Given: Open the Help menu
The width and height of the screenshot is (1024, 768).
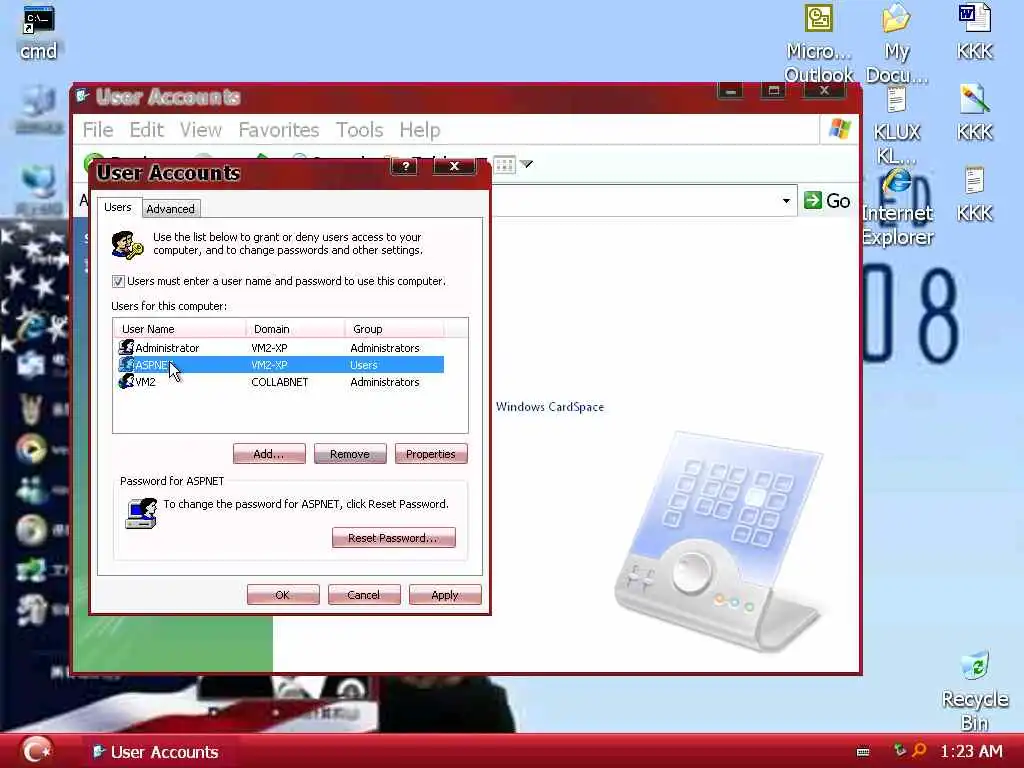Looking at the screenshot, I should point(420,130).
